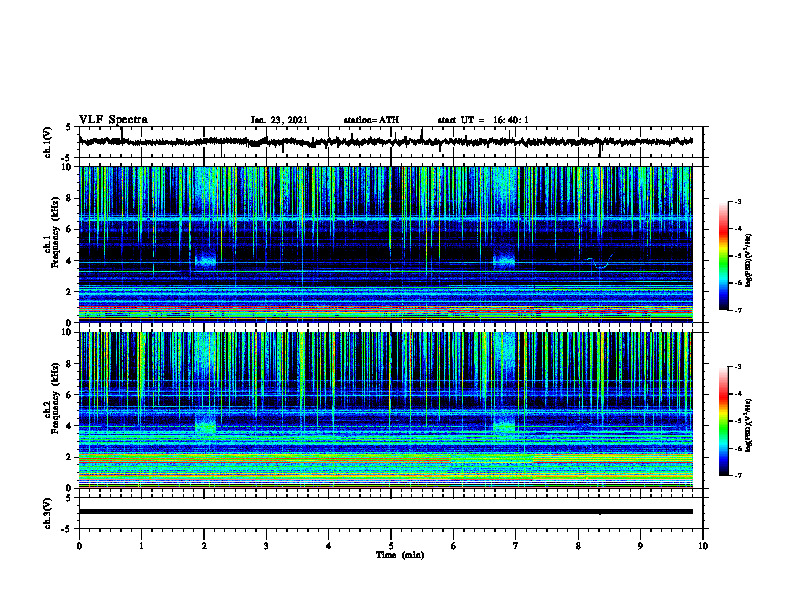Click the "VLF Spectra" plot title

[x=113, y=120]
